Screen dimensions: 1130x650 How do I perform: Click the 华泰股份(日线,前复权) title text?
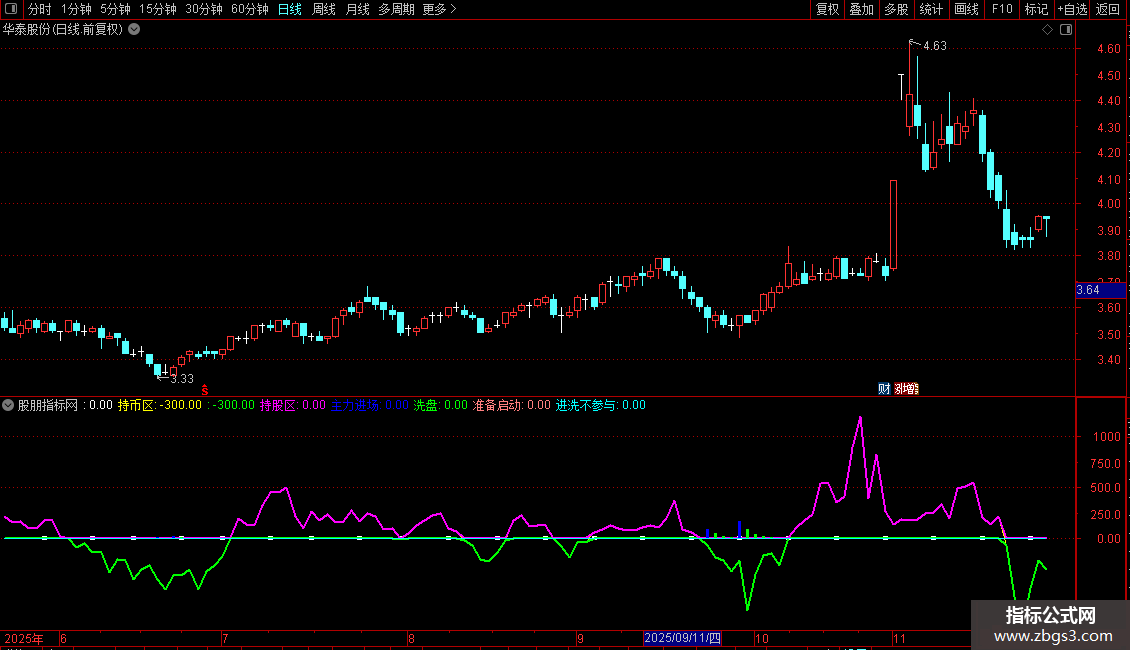[63, 30]
